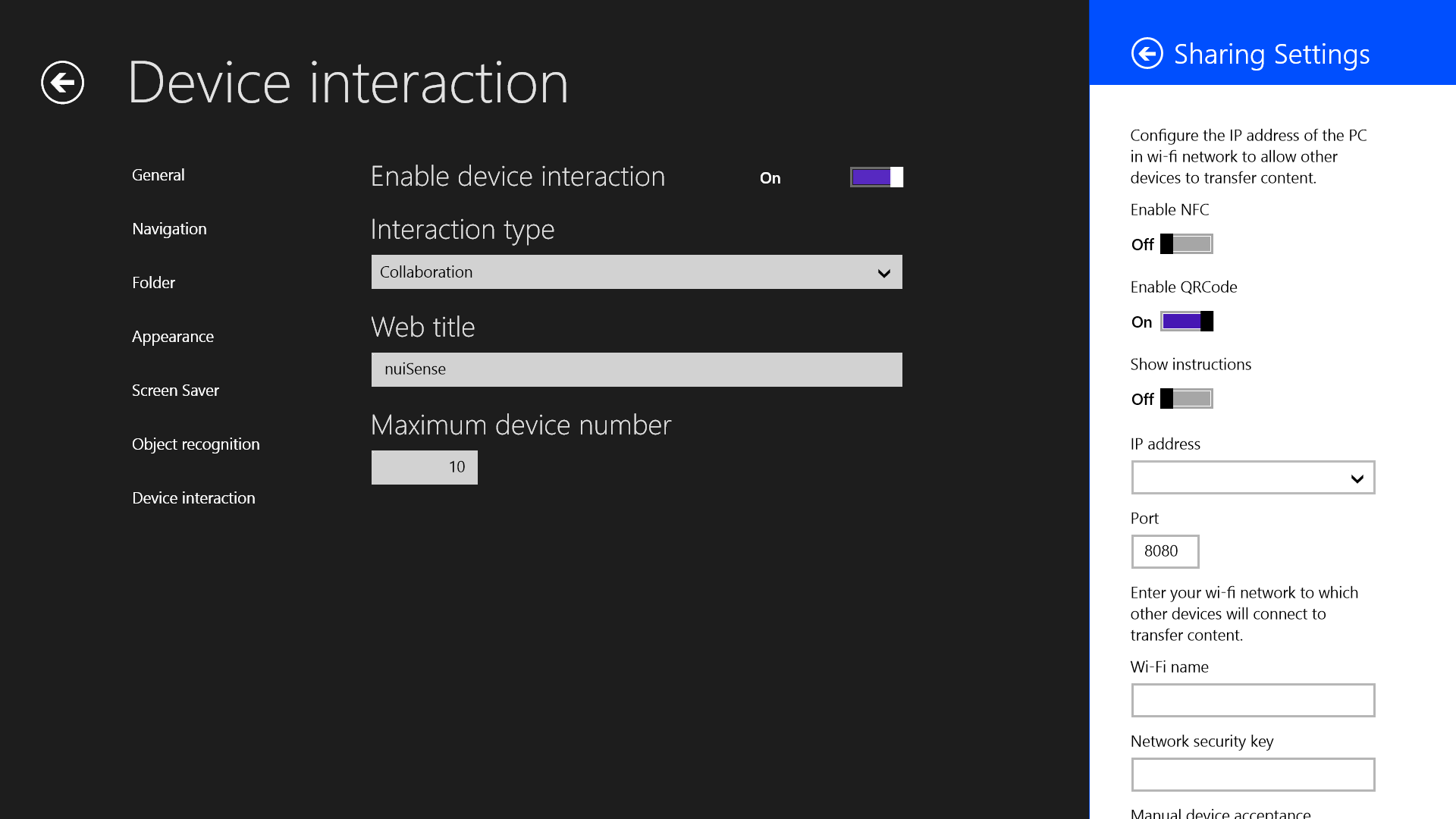
Task: Select Device interaction in sidebar
Action: [x=193, y=498]
